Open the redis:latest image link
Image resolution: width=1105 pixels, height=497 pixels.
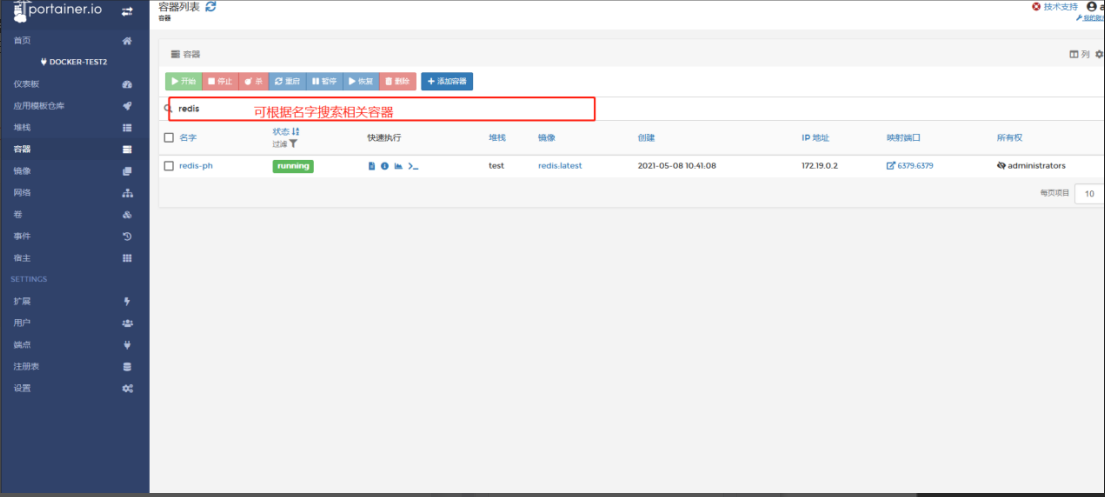tap(560, 166)
